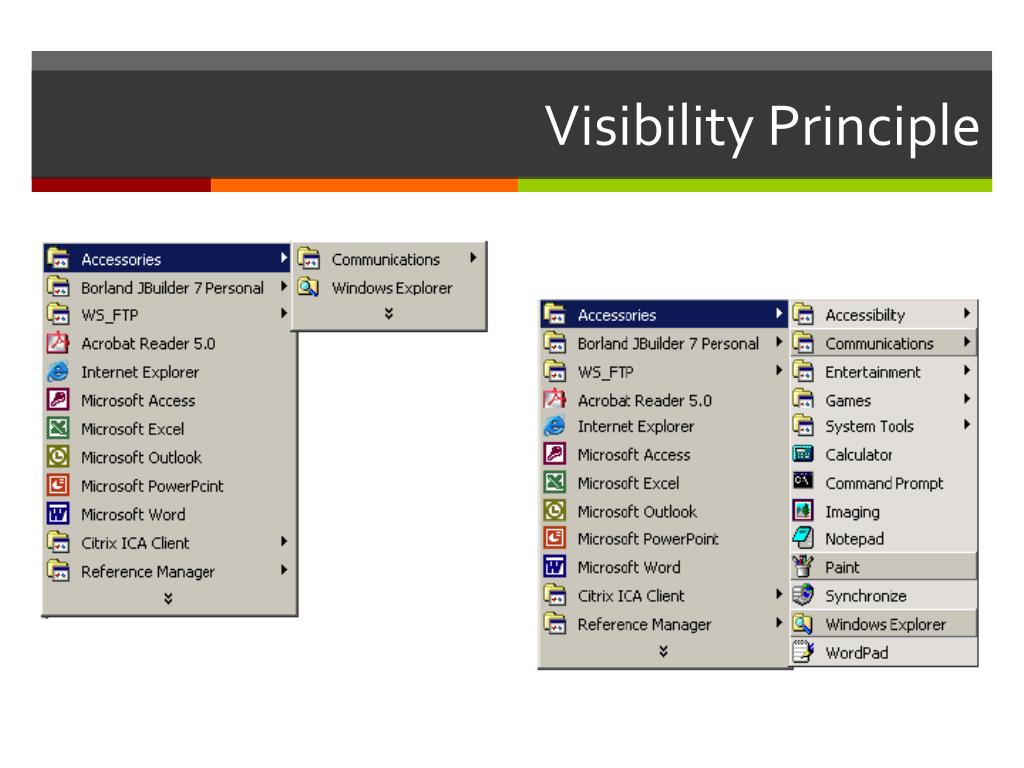Select highlighted 'Accessories' in the short-submenu menu
The height and width of the screenshot is (768, 1024).
167,259
